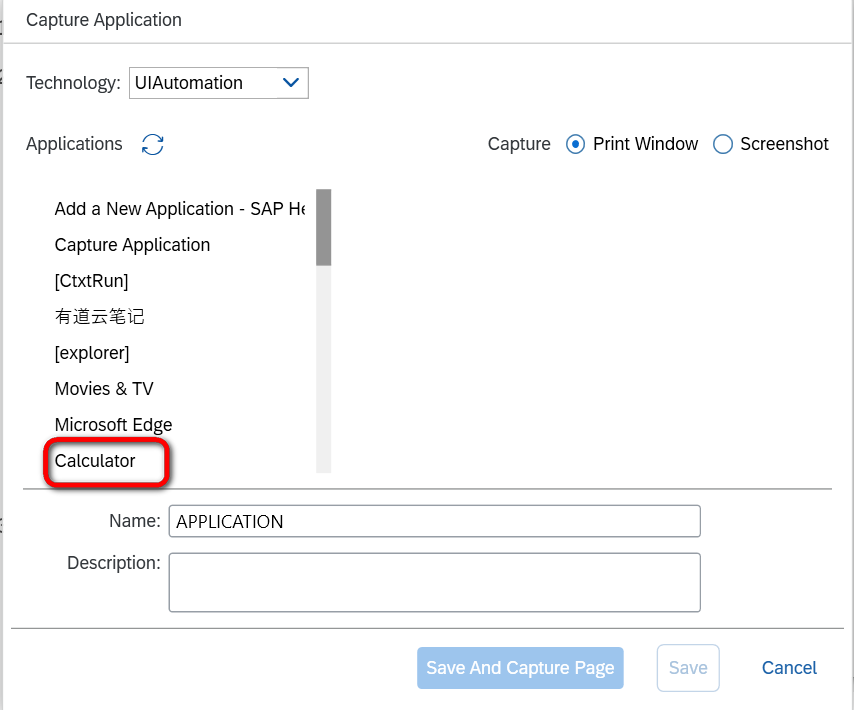The height and width of the screenshot is (710, 854).
Task: Choose Calculator from applications list
Action: point(96,461)
